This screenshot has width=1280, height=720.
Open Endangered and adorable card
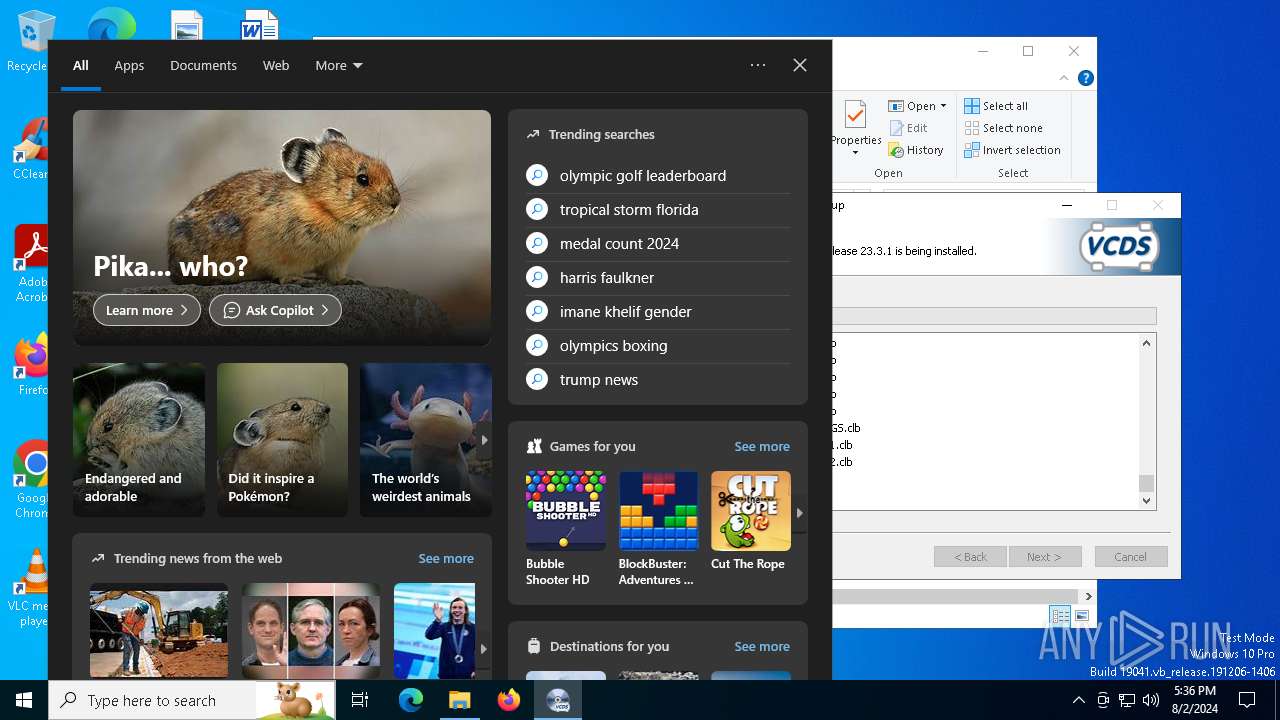[x=139, y=440]
